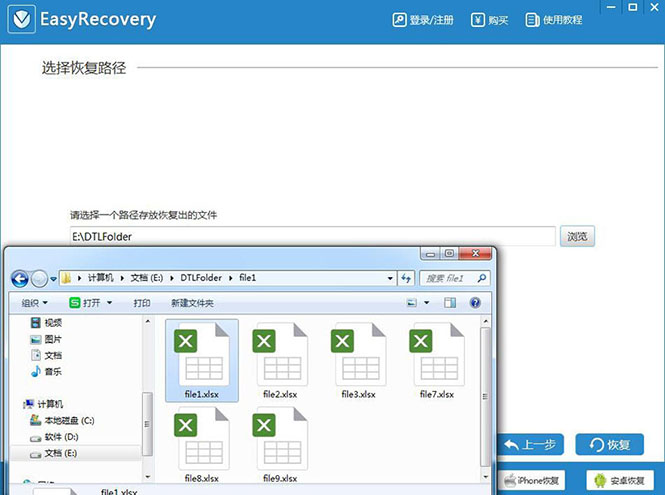
Task: Click the refresh icon beside the address bar
Action: tap(406, 278)
